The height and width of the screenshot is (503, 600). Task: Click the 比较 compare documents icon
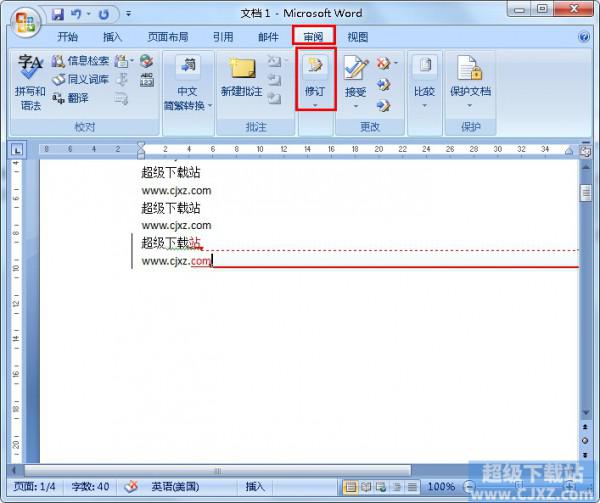pos(425,66)
